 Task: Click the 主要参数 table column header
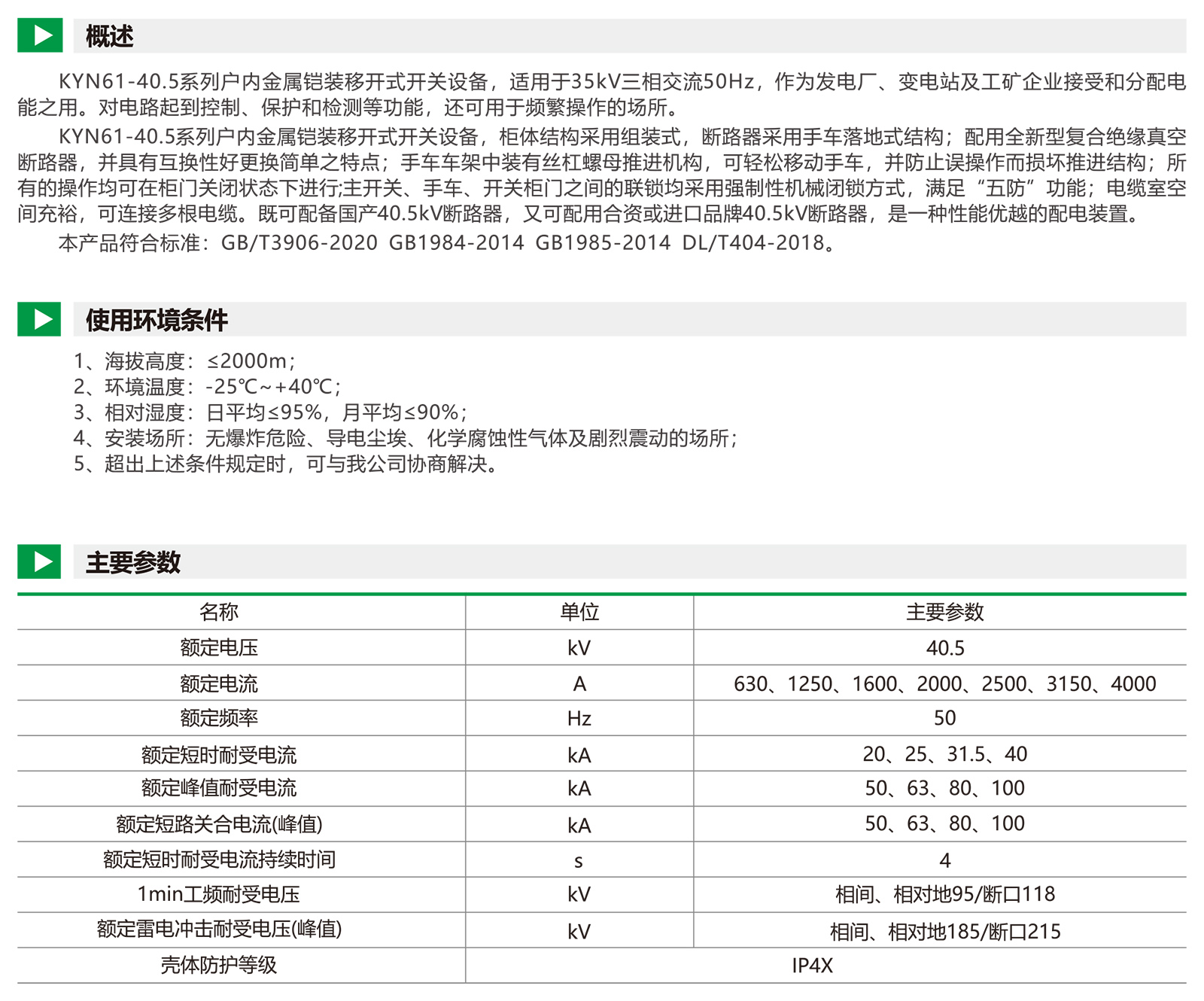(944, 612)
